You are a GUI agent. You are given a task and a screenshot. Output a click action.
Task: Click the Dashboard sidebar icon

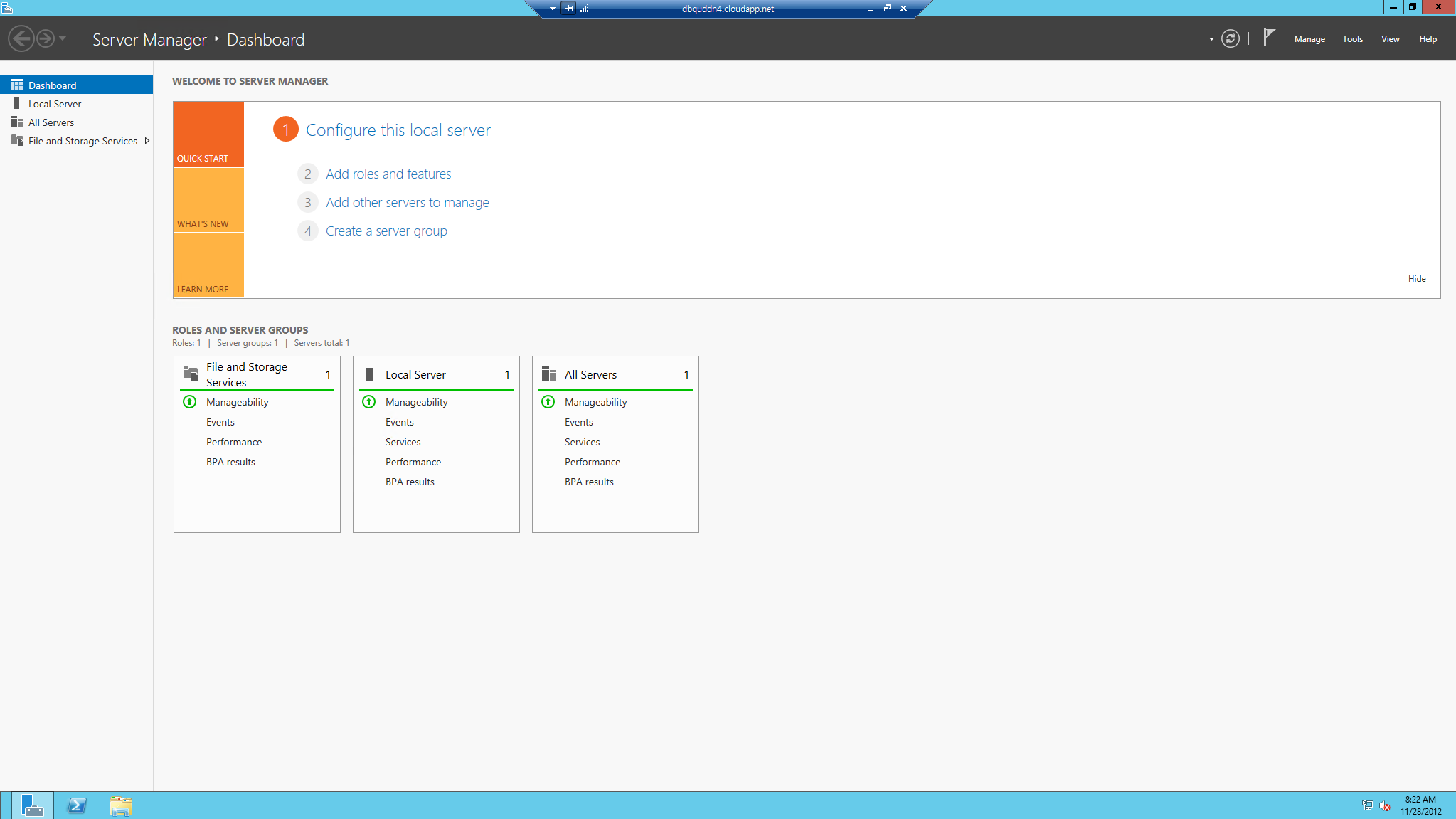point(17,85)
